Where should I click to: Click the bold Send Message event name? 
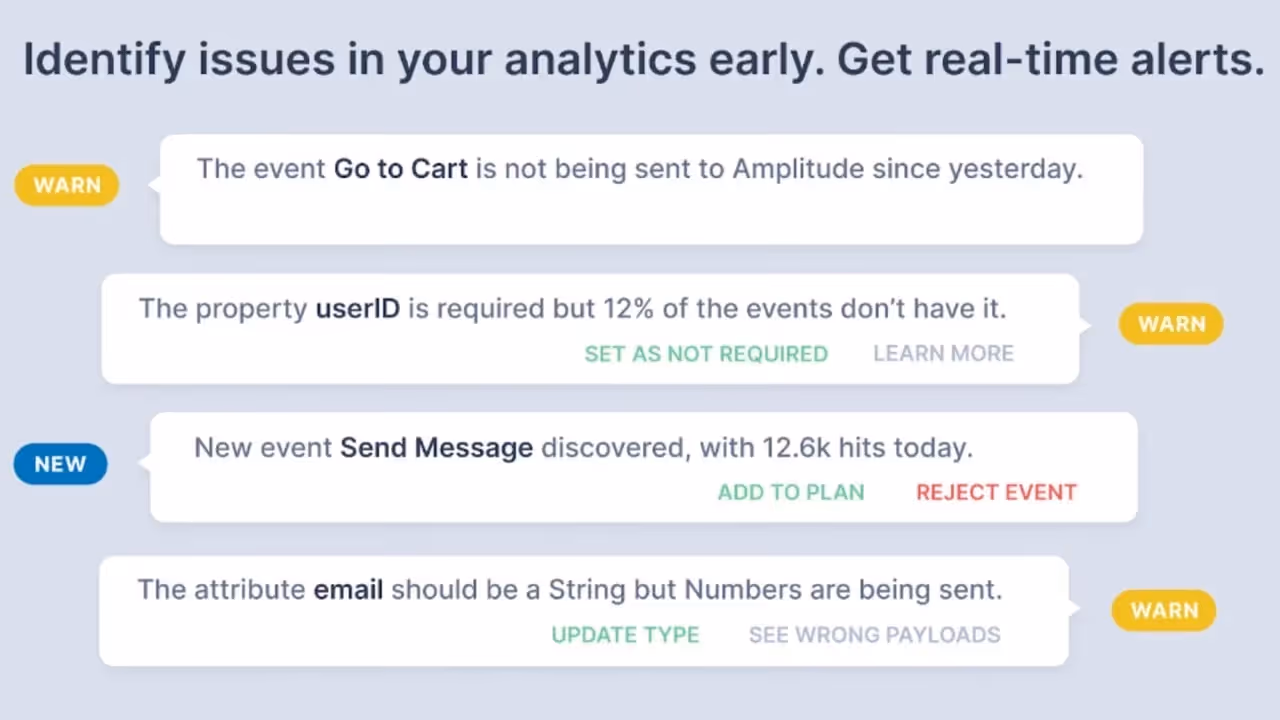pyautogui.click(x=436, y=447)
